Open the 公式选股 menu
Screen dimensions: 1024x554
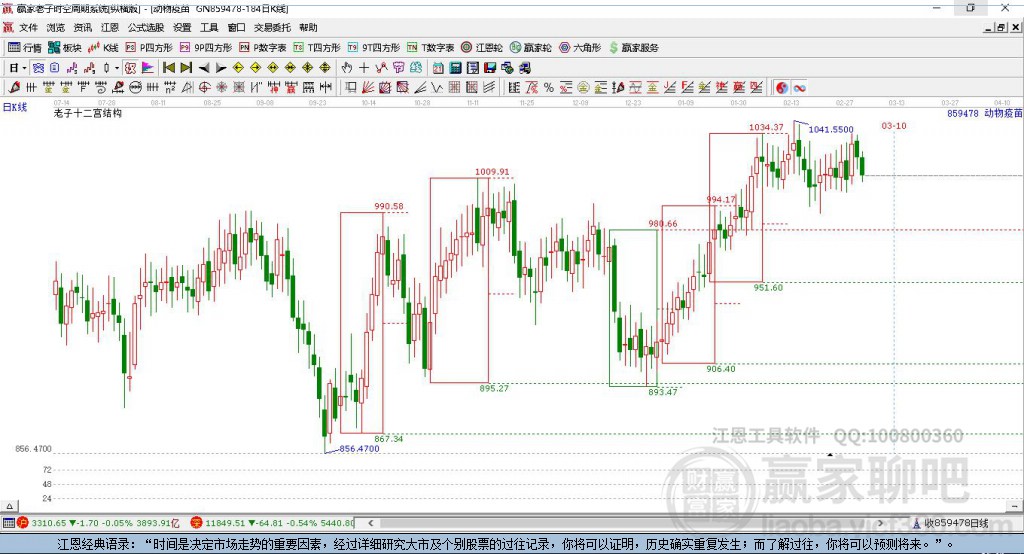(146, 27)
